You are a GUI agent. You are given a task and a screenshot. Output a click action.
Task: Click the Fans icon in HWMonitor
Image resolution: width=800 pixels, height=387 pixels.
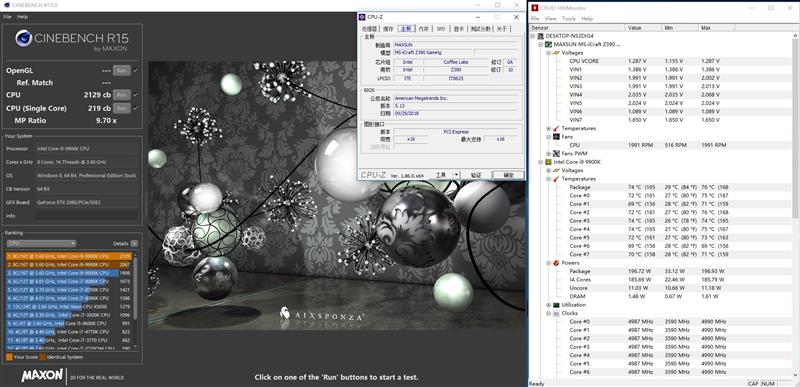pos(556,137)
